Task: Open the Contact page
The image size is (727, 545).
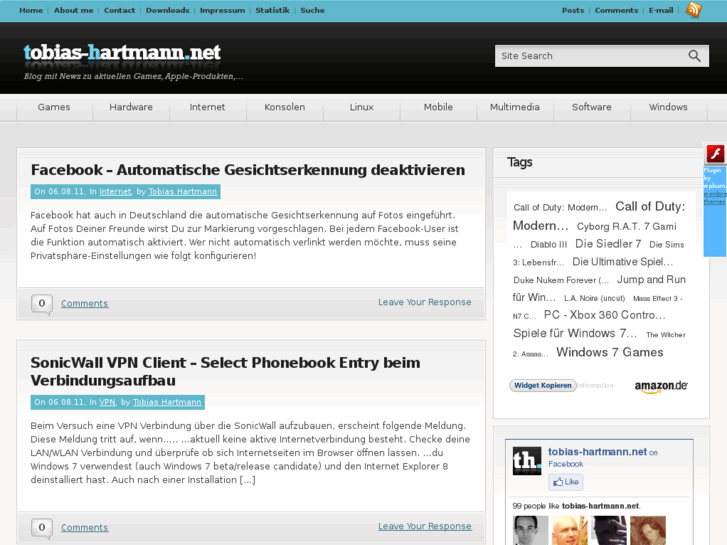Action: tap(119, 10)
